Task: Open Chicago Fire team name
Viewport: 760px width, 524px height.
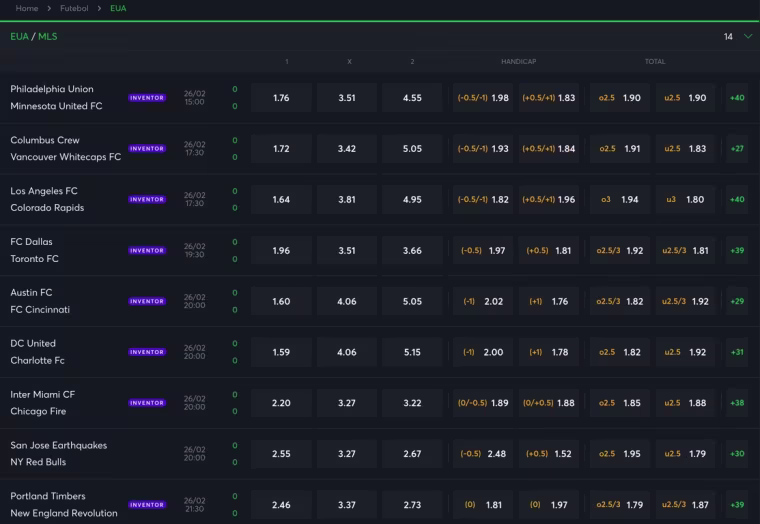Action: 38,411
